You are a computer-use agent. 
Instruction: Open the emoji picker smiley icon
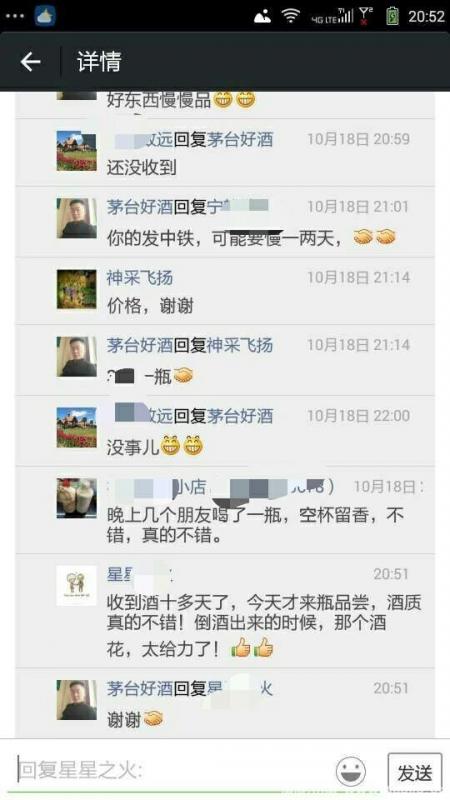350,771
